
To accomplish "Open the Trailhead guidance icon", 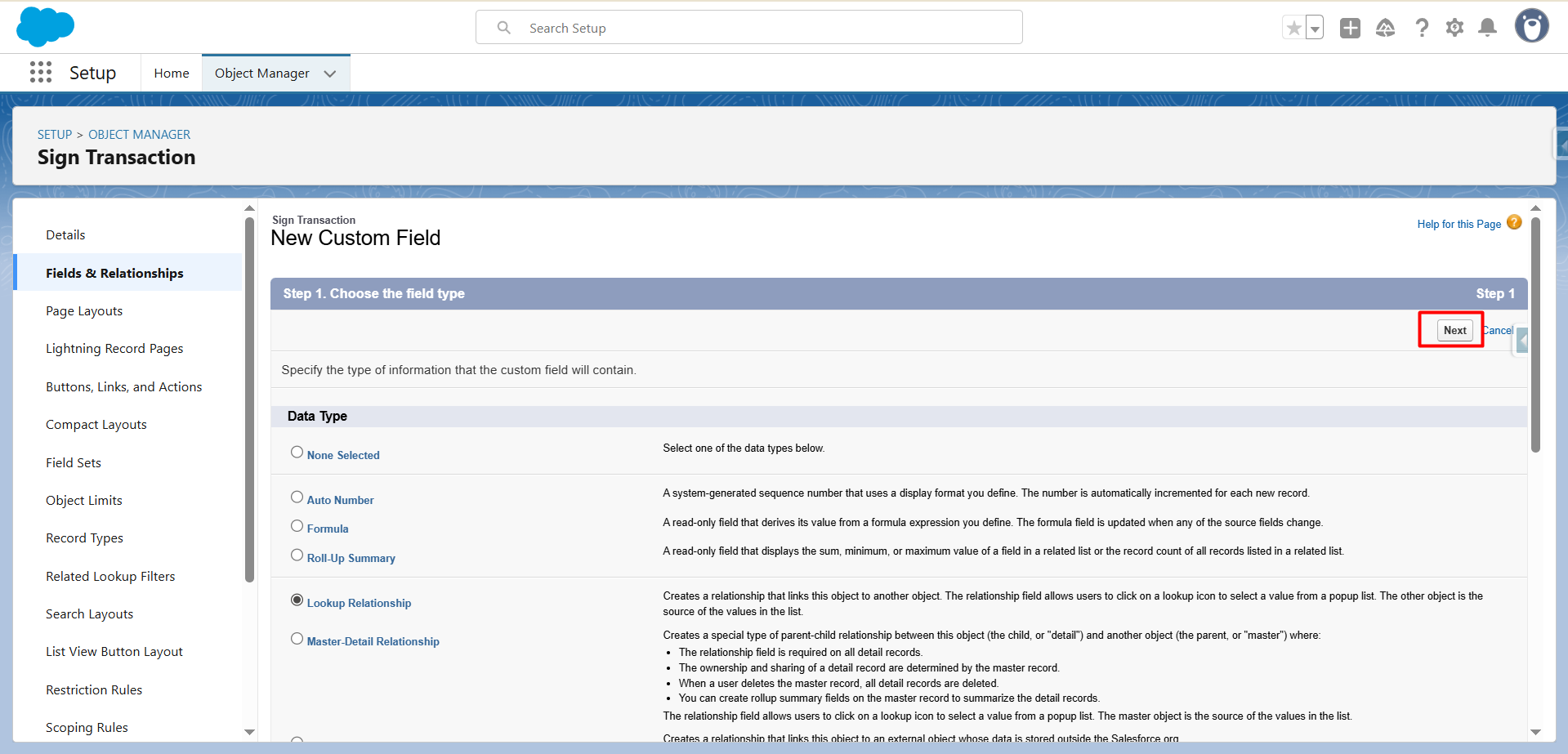I will tap(1385, 29).
